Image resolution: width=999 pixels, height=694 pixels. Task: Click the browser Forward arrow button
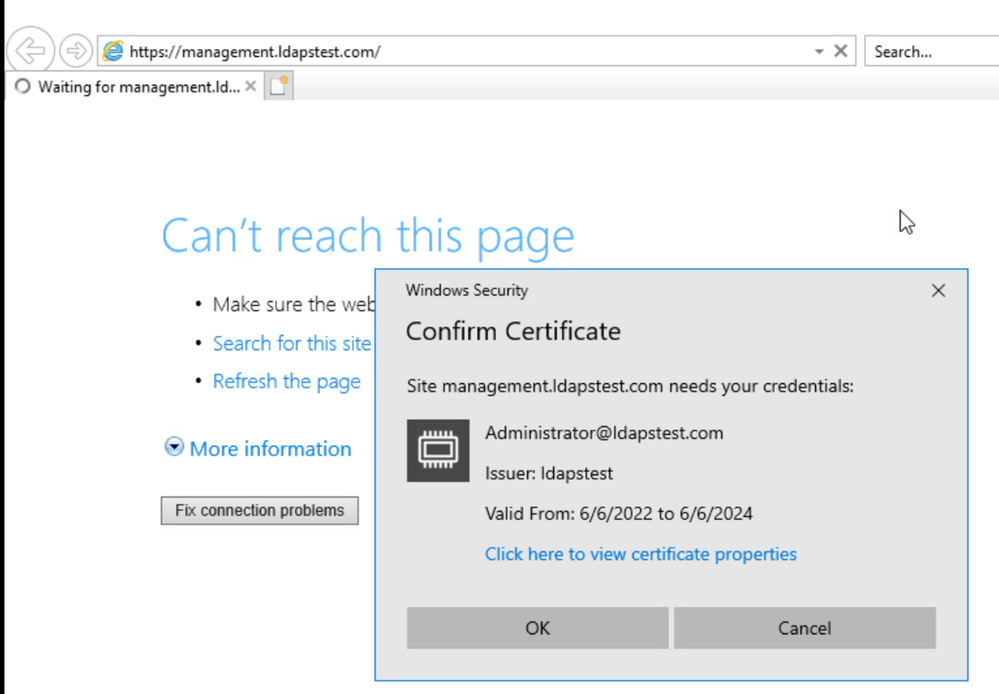pyautogui.click(x=76, y=50)
